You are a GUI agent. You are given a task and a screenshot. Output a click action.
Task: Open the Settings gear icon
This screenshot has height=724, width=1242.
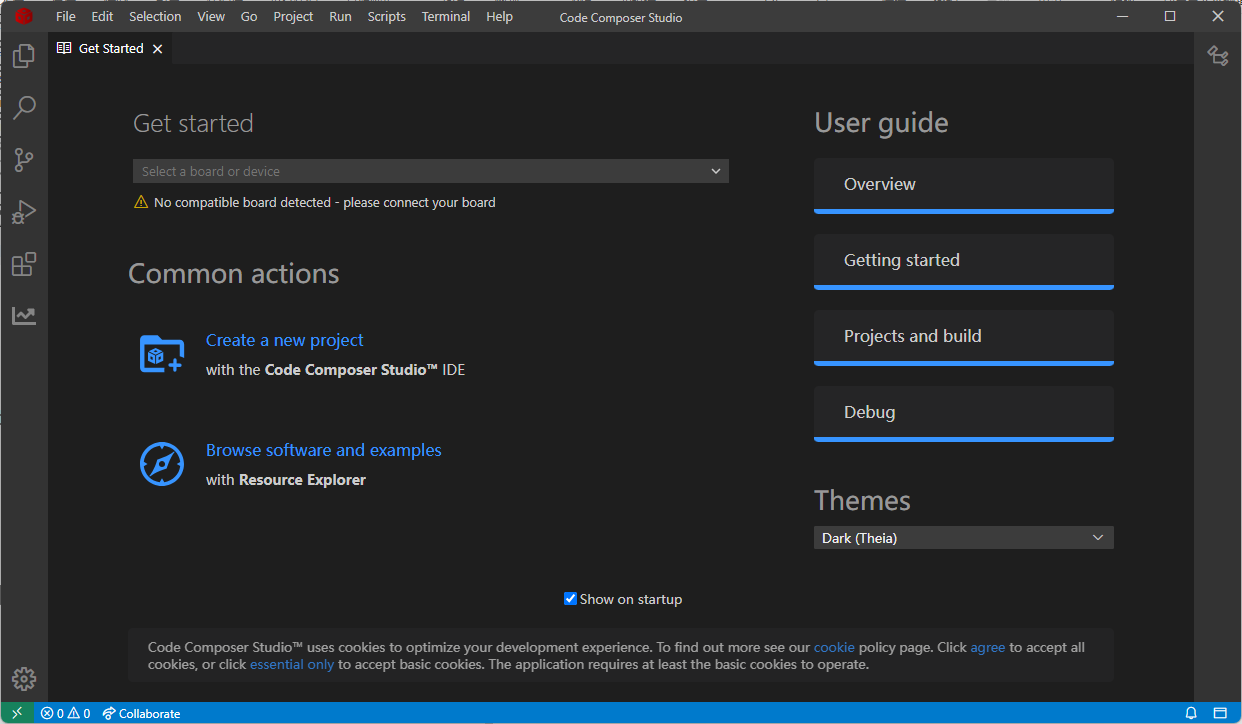(x=24, y=679)
